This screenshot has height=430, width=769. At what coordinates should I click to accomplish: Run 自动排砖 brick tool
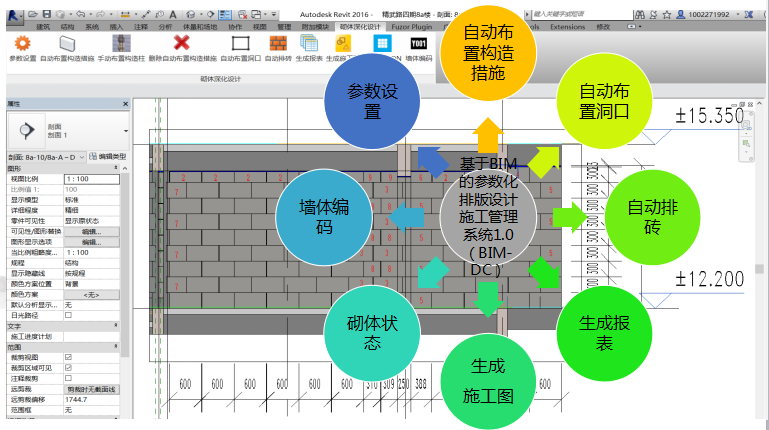coord(278,48)
